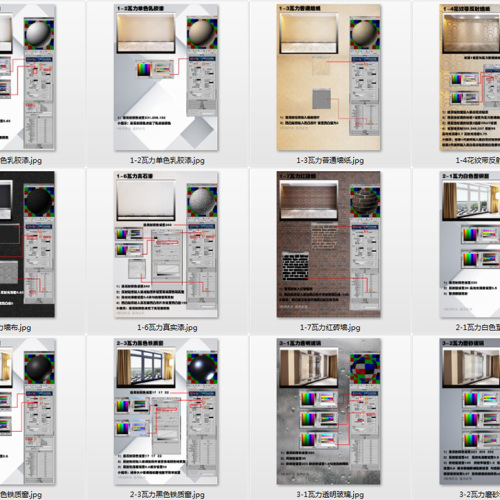Screen dimensions: 500x500
Task: Click the truncated file name 2-1瓦力白色
Action: click(478, 328)
